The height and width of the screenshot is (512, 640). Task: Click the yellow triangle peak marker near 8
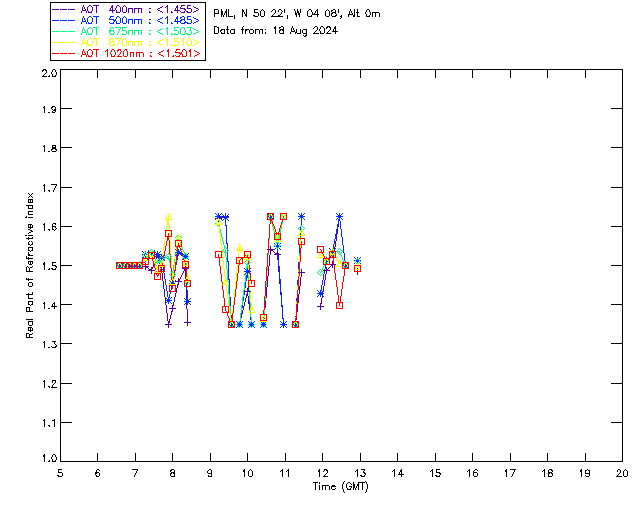click(x=169, y=217)
